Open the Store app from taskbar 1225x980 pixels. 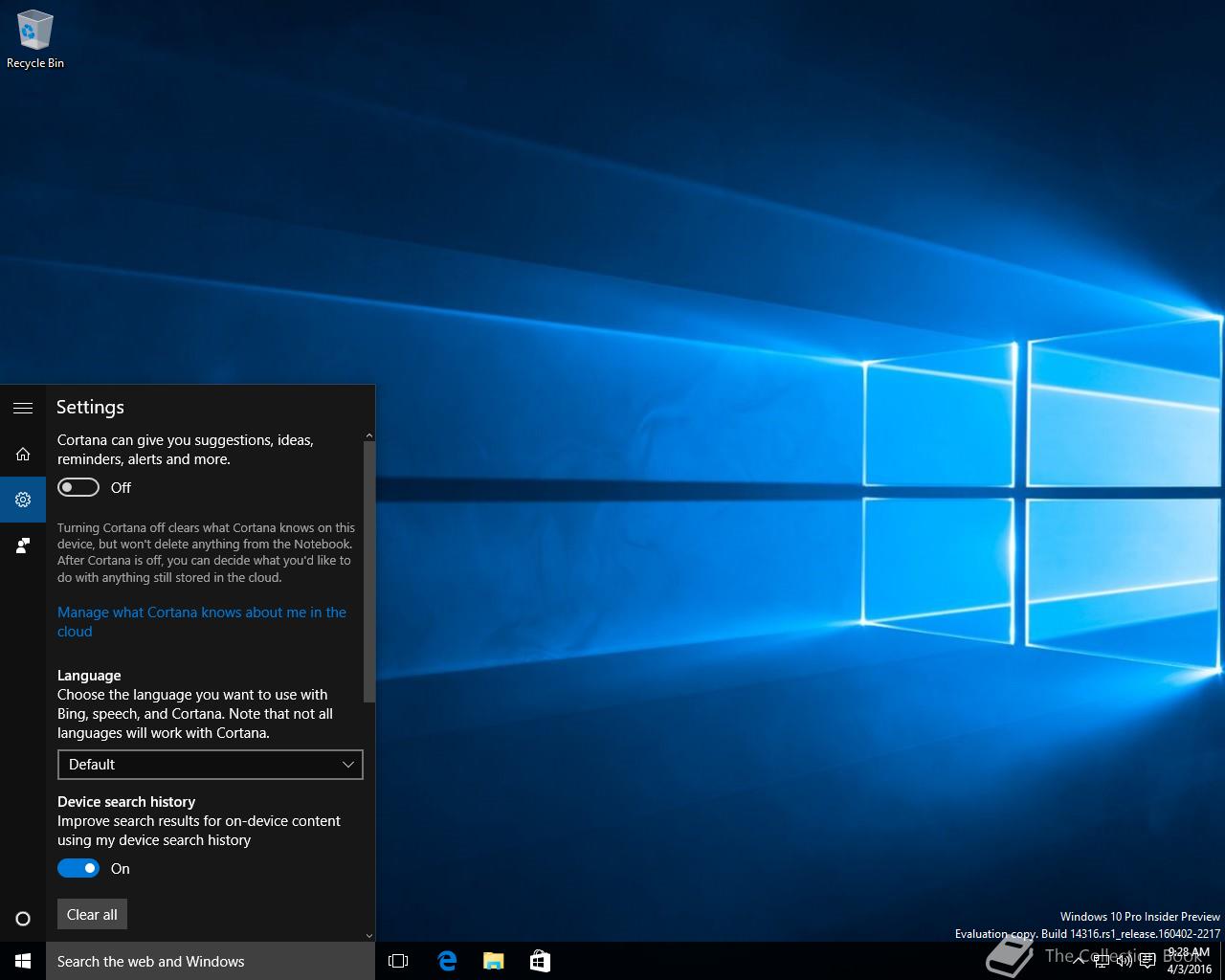point(540,961)
